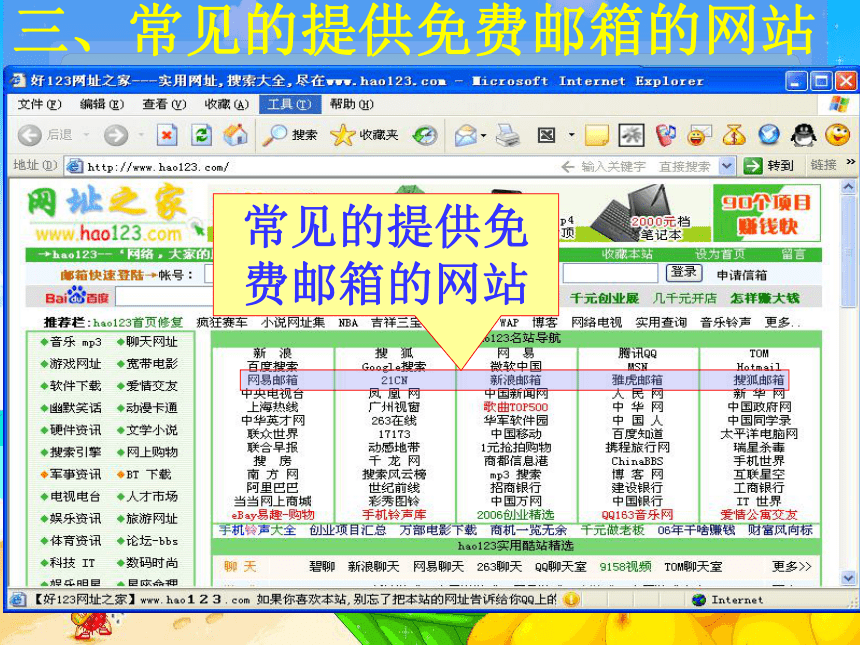Open the 歌曲TOP500 link
The image size is (860, 645).
pos(516,407)
